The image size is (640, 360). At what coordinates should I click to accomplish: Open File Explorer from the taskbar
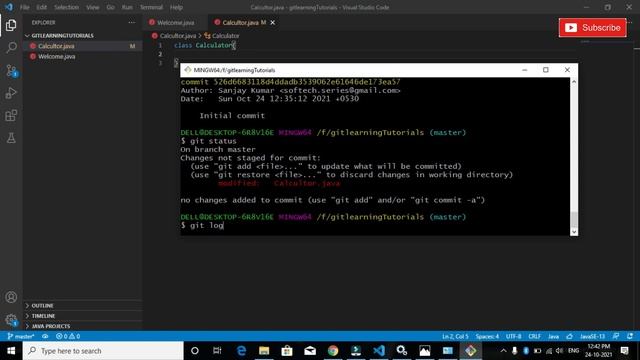(x=264, y=351)
